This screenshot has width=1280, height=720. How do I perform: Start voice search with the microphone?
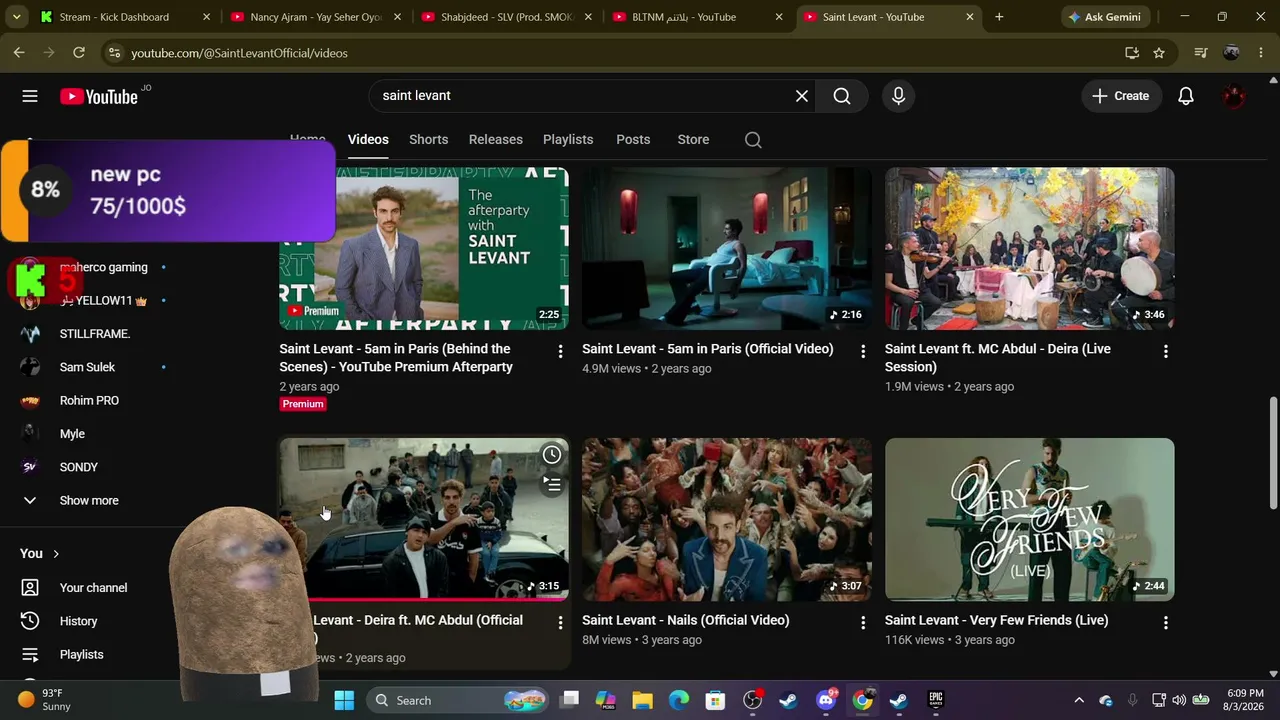tap(898, 96)
